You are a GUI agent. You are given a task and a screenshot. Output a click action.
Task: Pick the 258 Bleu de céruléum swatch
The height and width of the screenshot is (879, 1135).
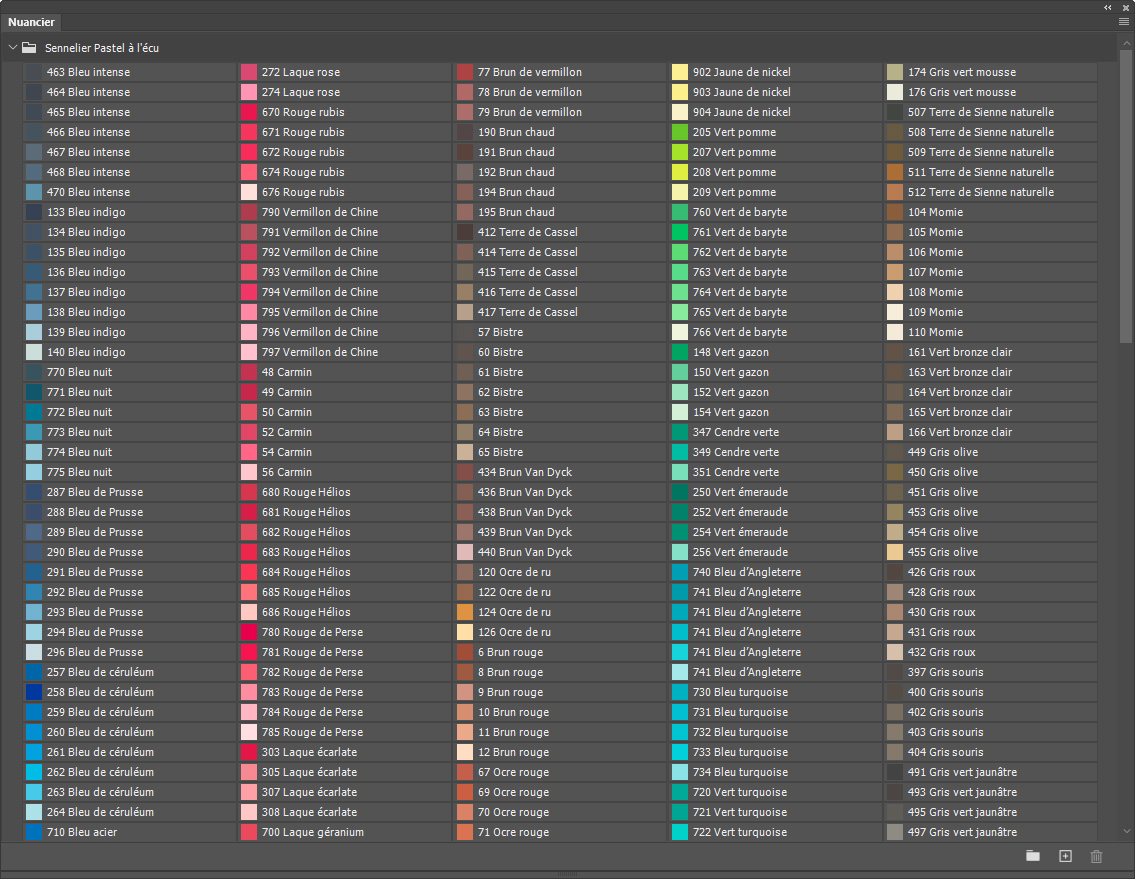pos(129,692)
